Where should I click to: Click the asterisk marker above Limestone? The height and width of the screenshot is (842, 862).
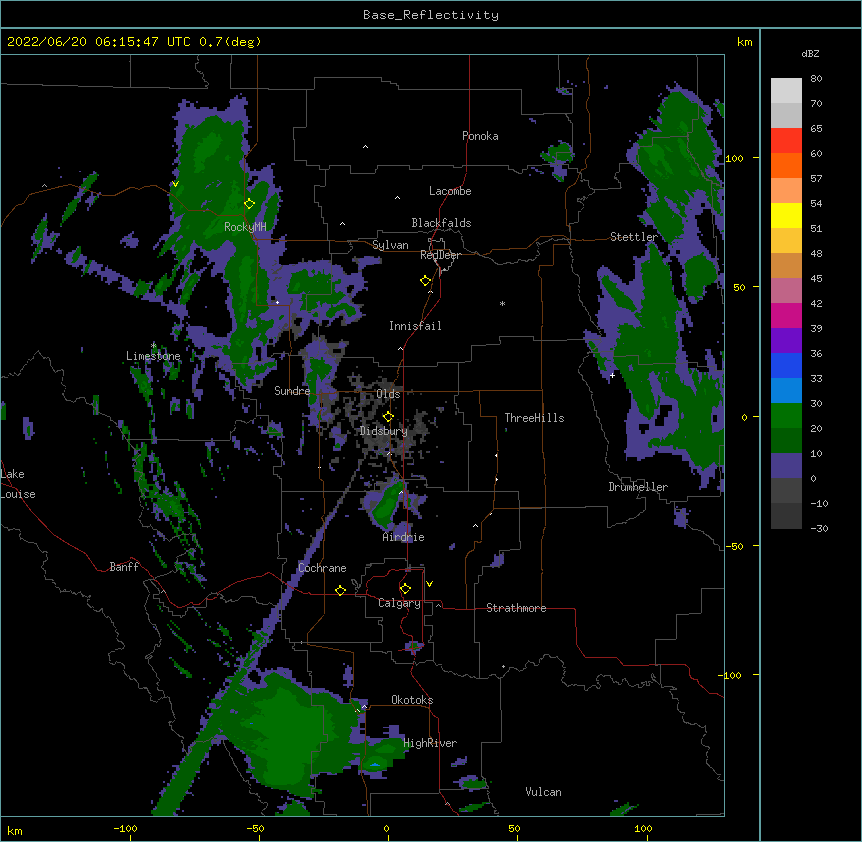pyautogui.click(x=154, y=346)
